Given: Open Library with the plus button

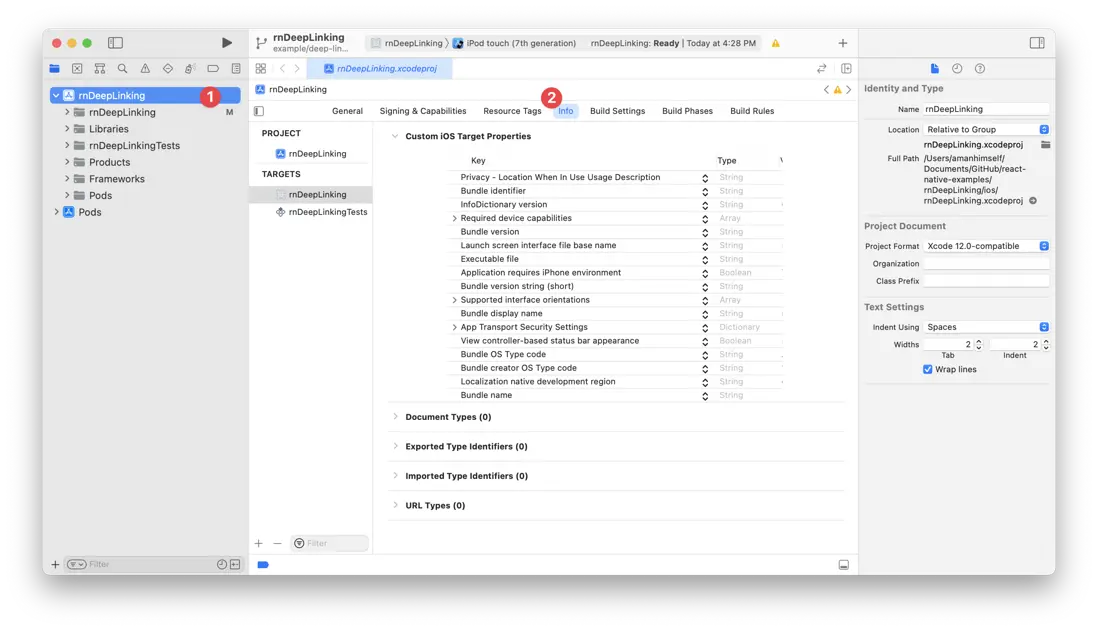Looking at the screenshot, I should click(x=842, y=43).
